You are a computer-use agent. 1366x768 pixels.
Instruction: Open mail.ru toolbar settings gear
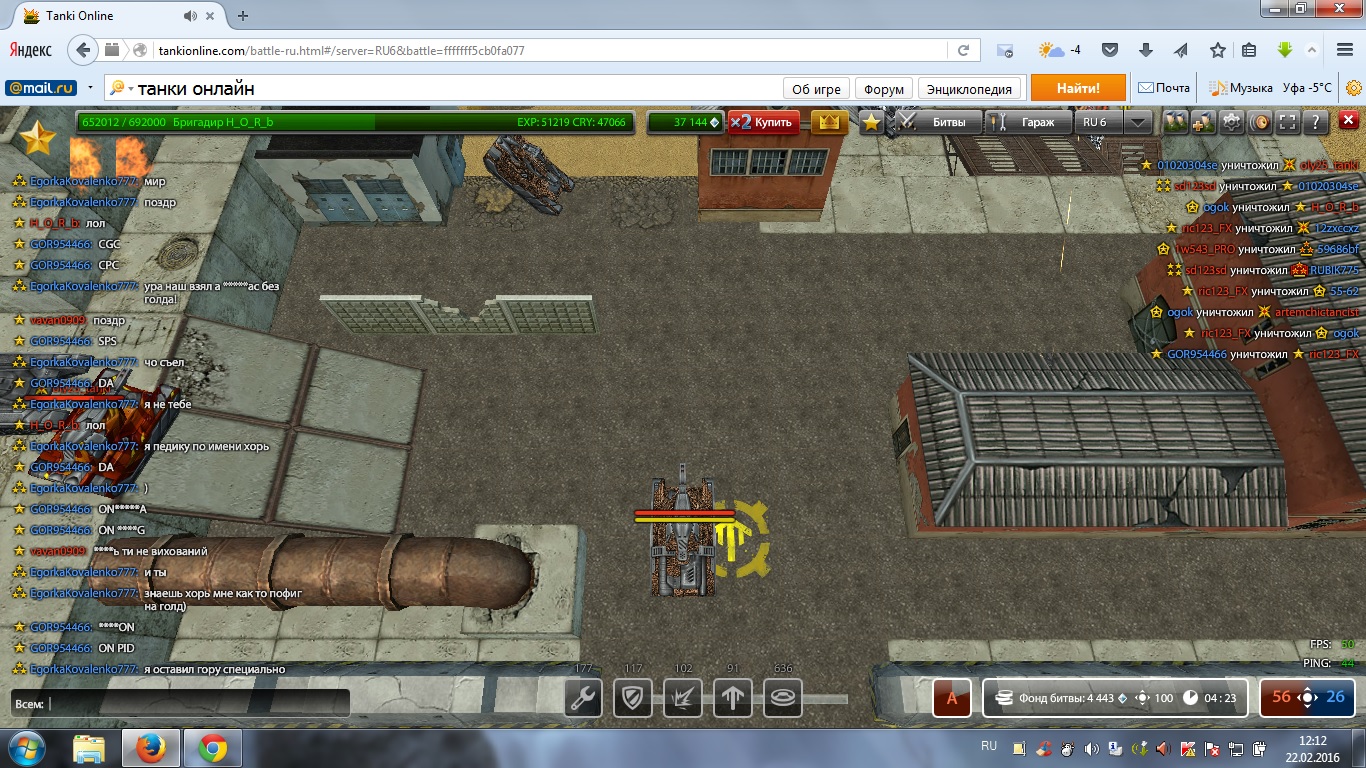pos(1354,88)
